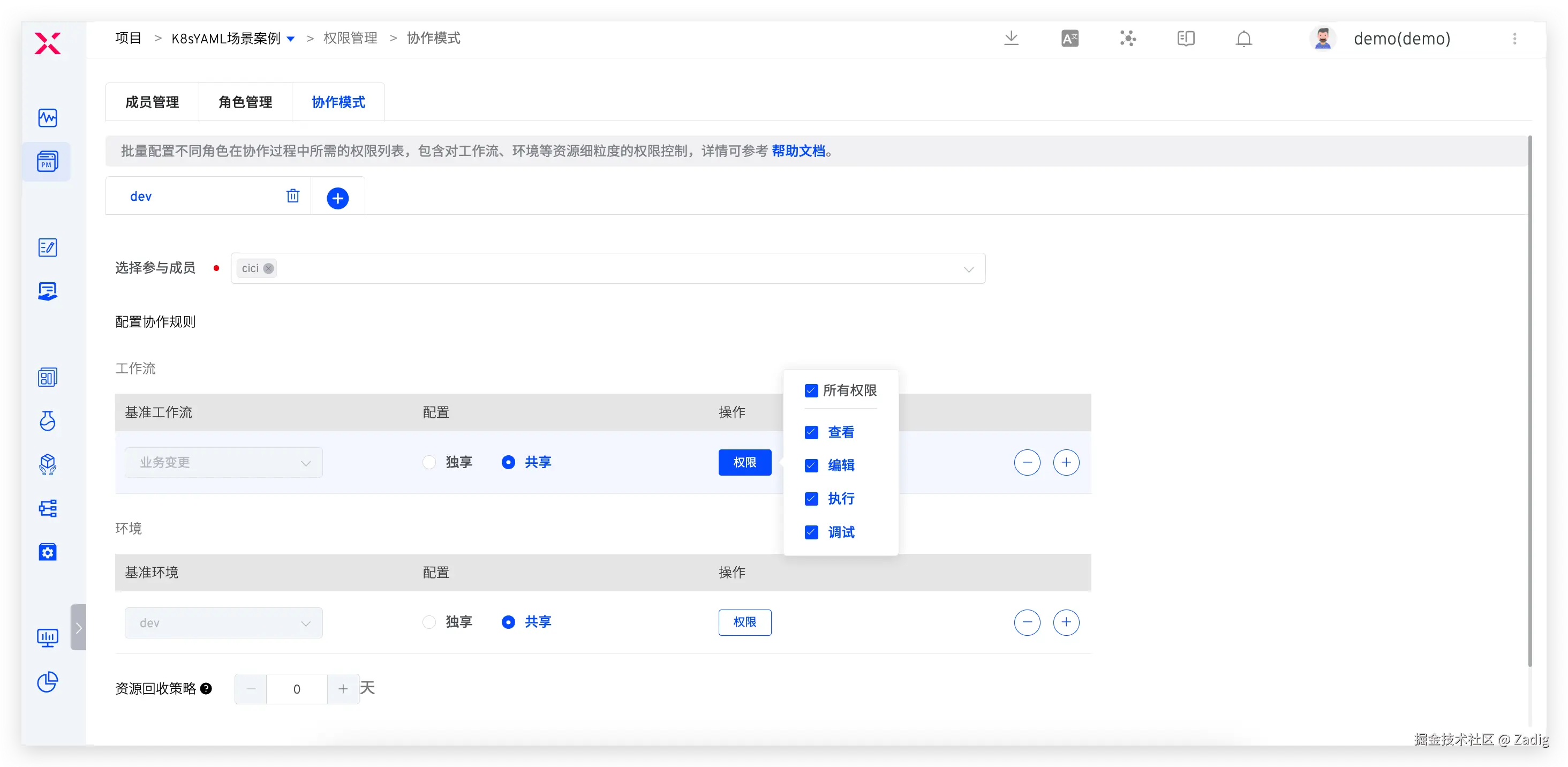Click the pie chart icon in sidebar
The image size is (1568, 767).
pos(48,682)
